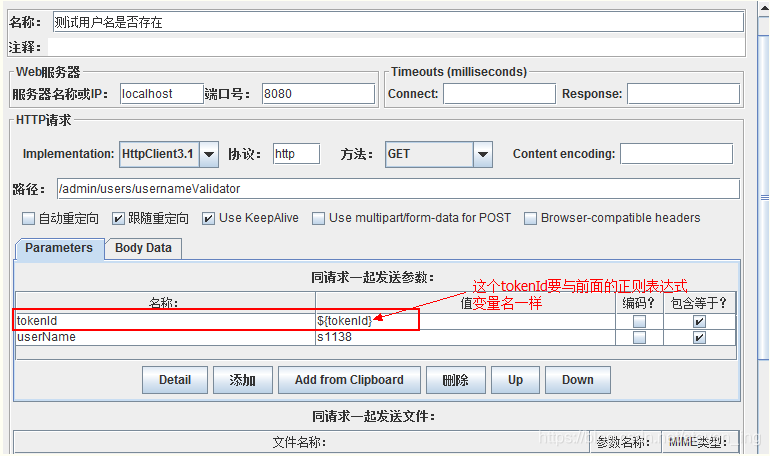Viewport: 770px width, 456px height.
Task: Click the 名称 parameter column header
Action: click(x=165, y=303)
